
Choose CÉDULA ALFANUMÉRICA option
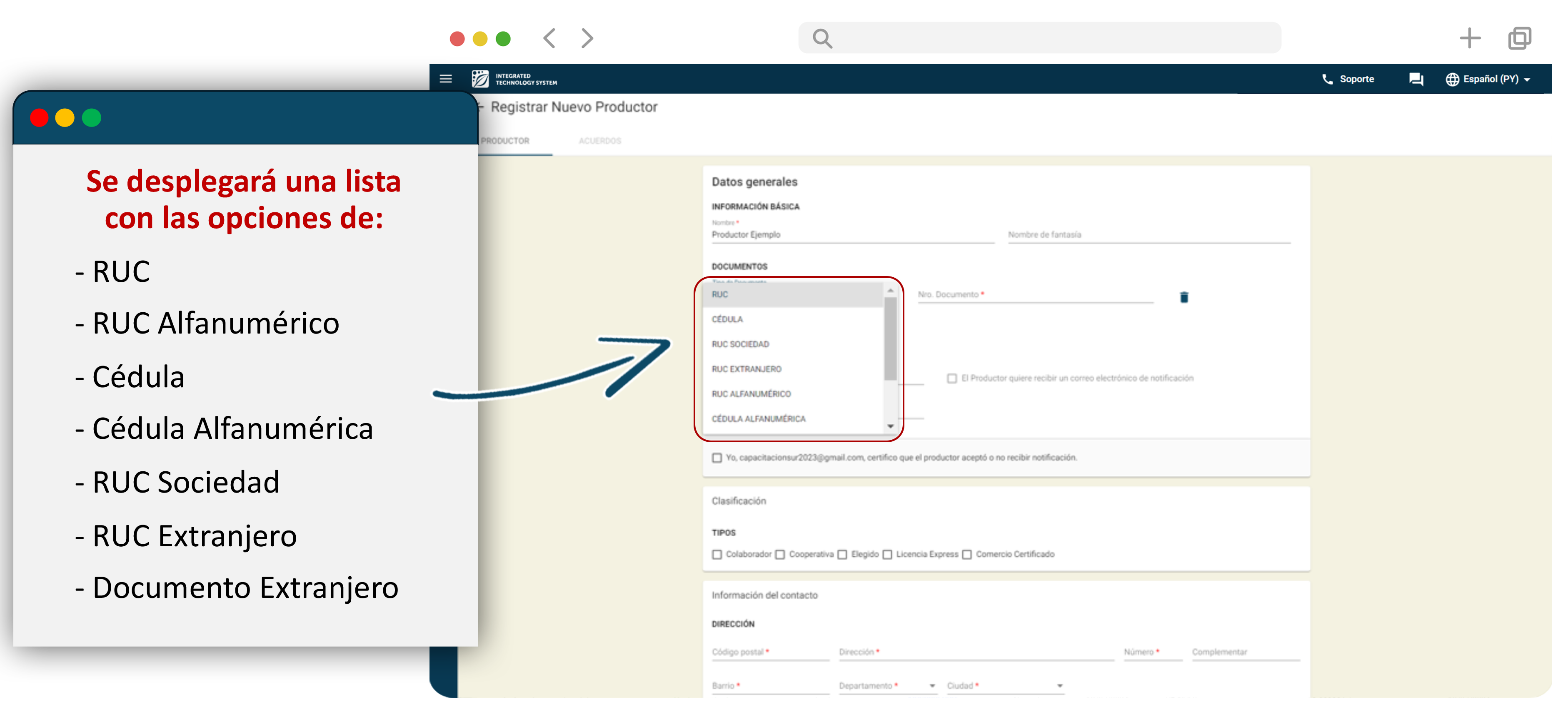tap(759, 419)
